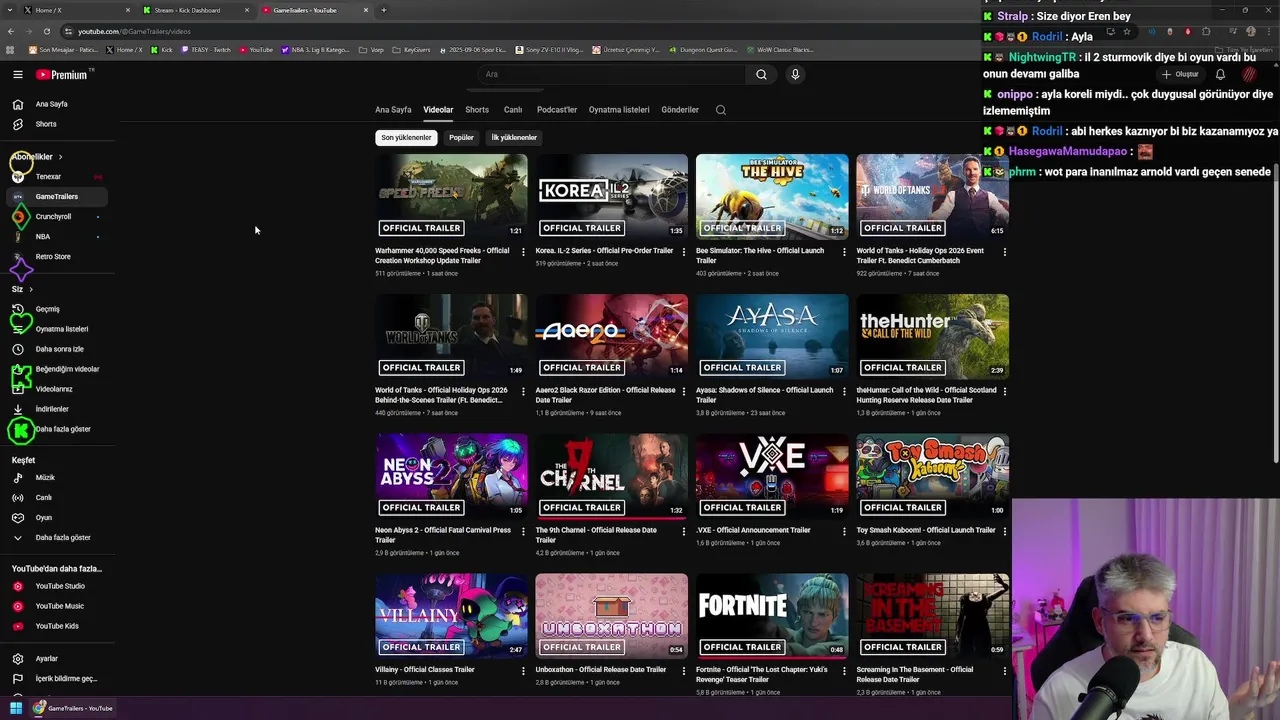The height and width of the screenshot is (720, 1280).
Task: Open Videolarınız in sidebar
Action: pos(56,389)
